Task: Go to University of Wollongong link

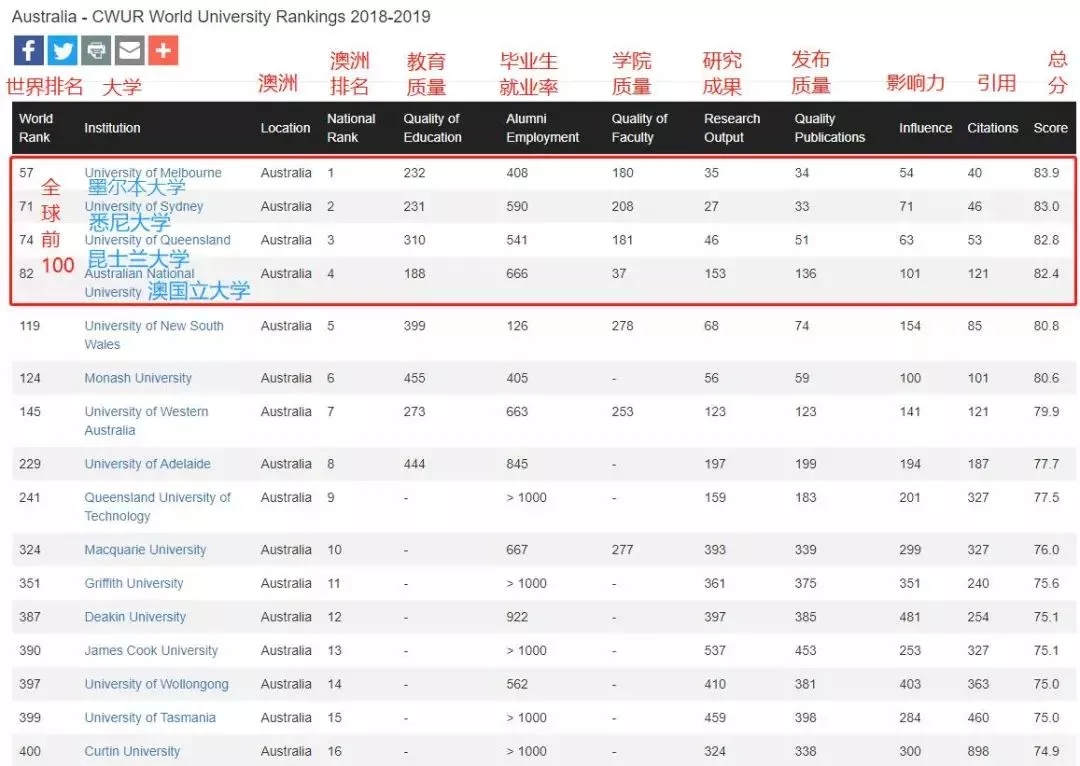Action: point(156,684)
